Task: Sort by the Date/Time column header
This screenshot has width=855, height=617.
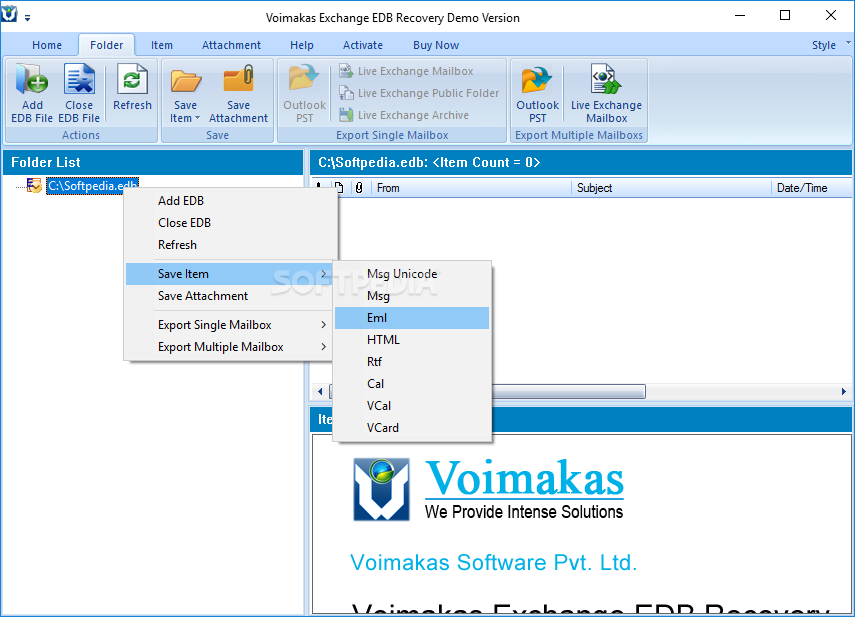Action: [812, 188]
